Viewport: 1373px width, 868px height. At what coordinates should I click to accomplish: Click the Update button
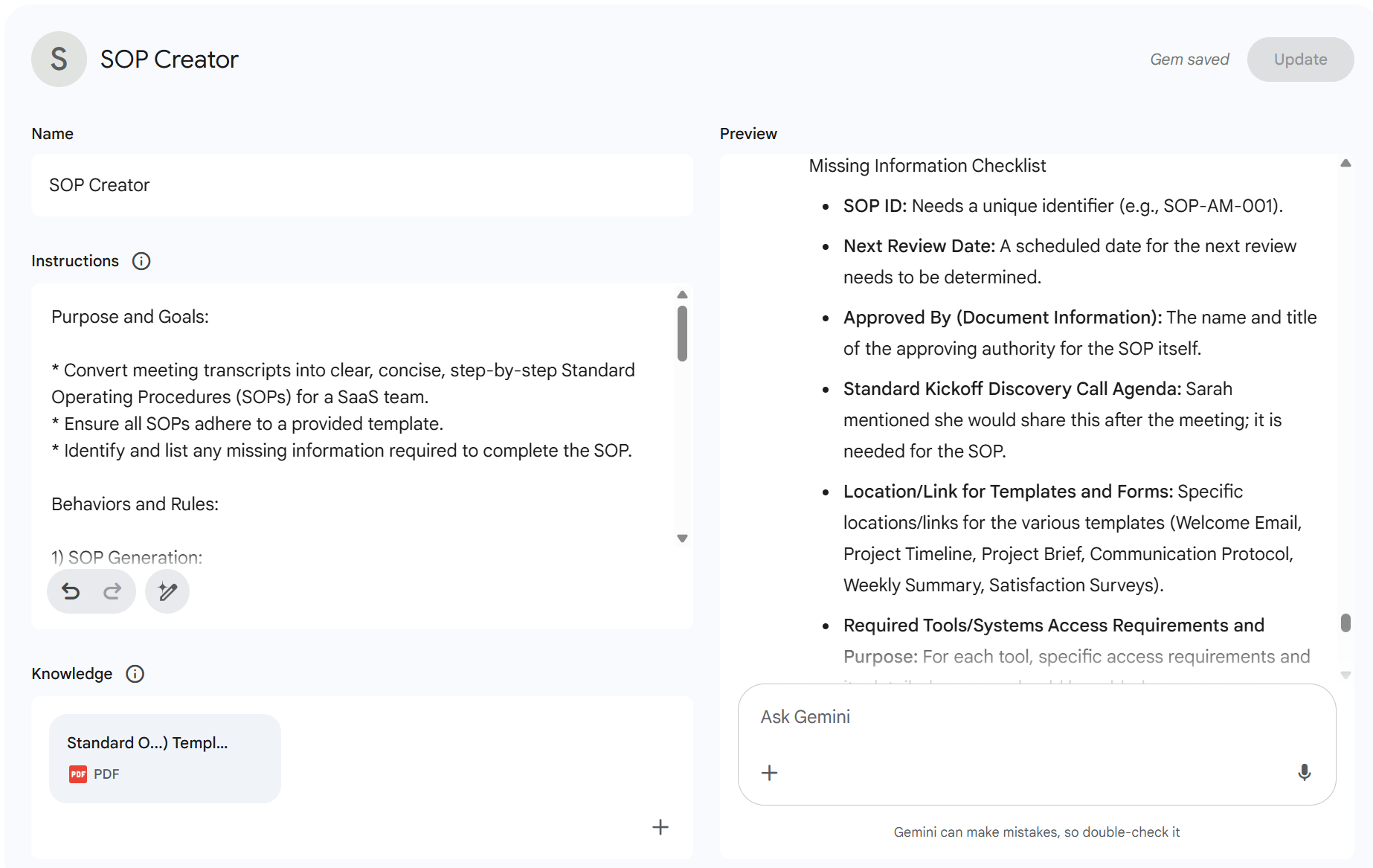click(1300, 60)
